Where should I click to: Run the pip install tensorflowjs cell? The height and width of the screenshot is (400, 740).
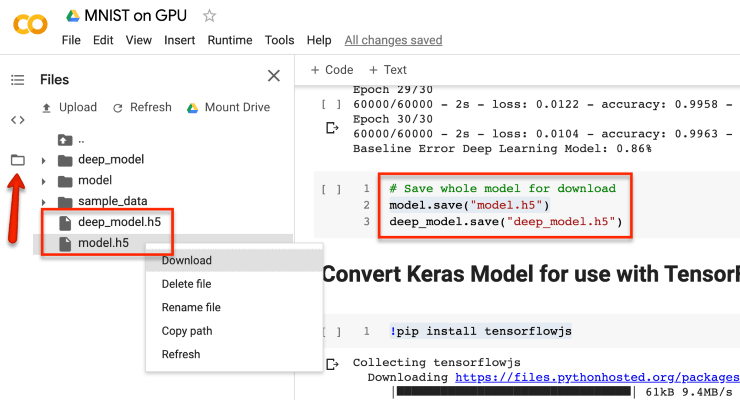tap(331, 332)
